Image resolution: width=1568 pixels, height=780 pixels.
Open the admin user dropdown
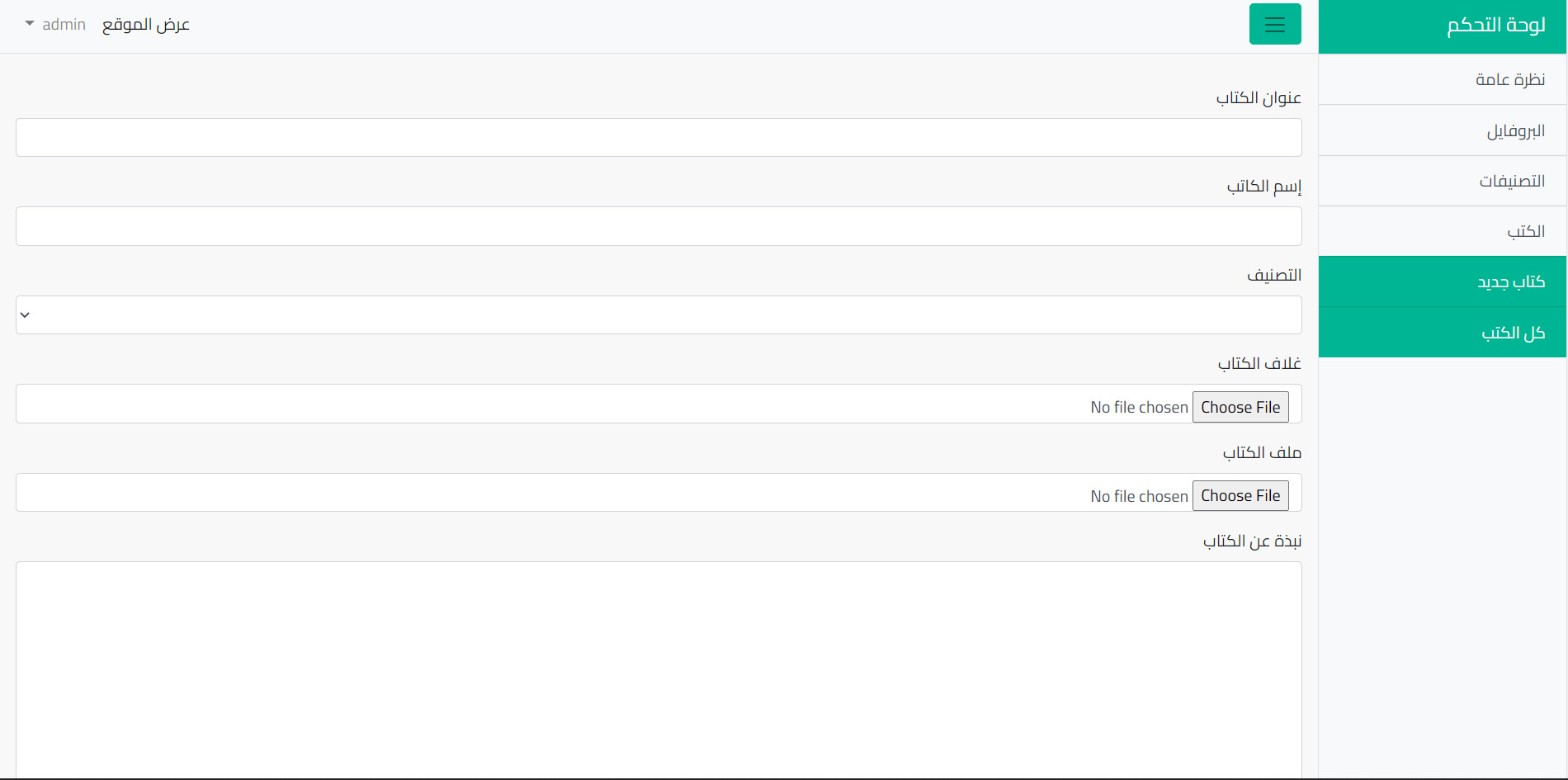pyautogui.click(x=56, y=25)
